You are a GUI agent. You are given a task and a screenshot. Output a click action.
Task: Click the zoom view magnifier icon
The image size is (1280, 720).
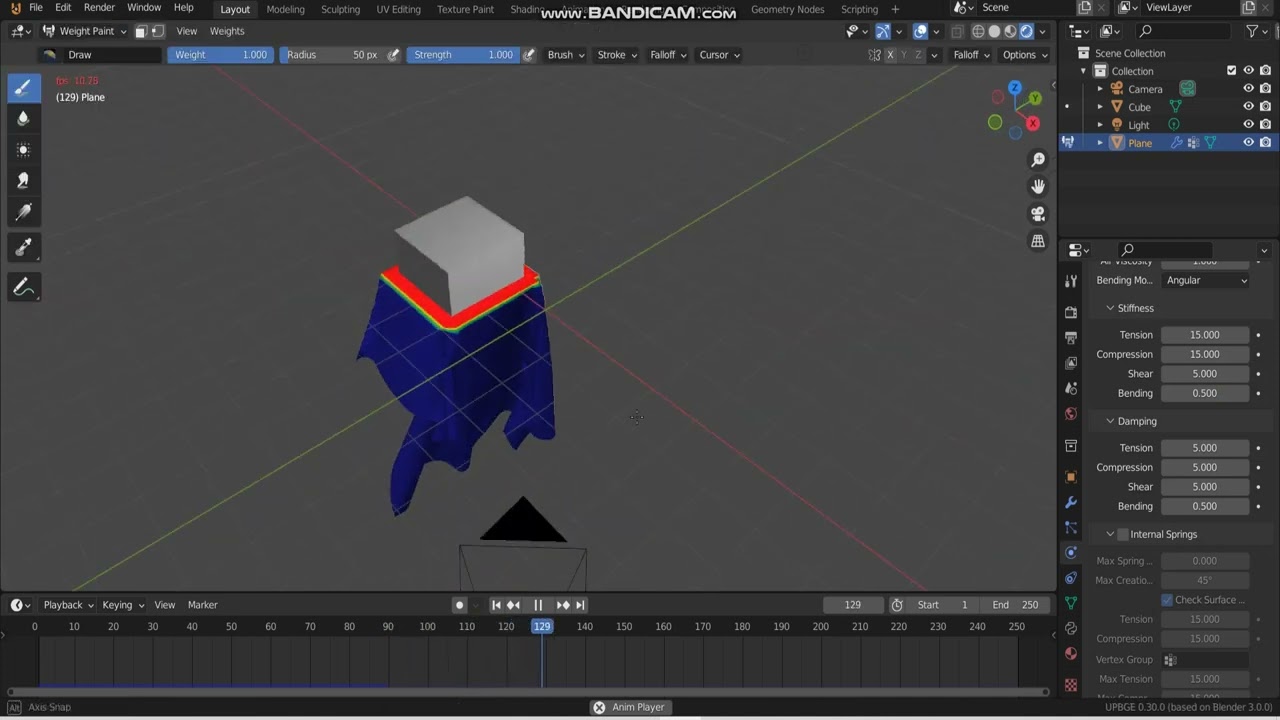pos(1038,160)
